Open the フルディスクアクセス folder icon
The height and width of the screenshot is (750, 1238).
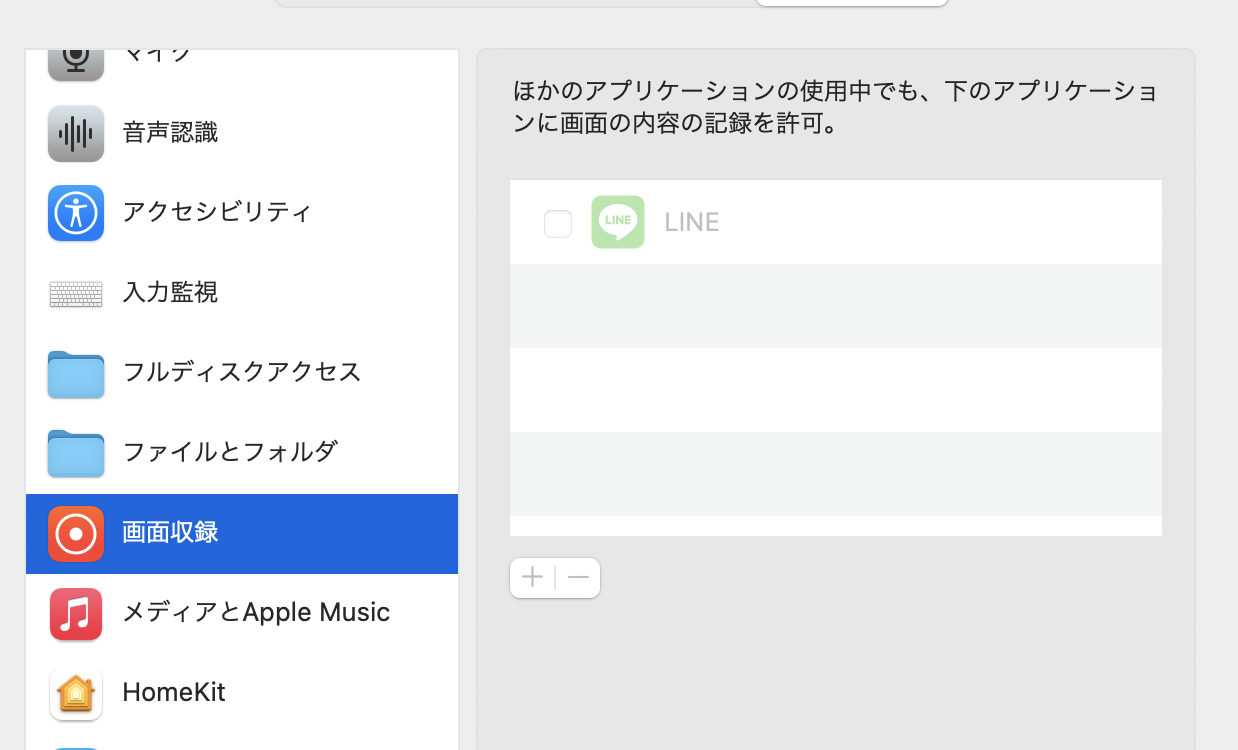point(76,373)
